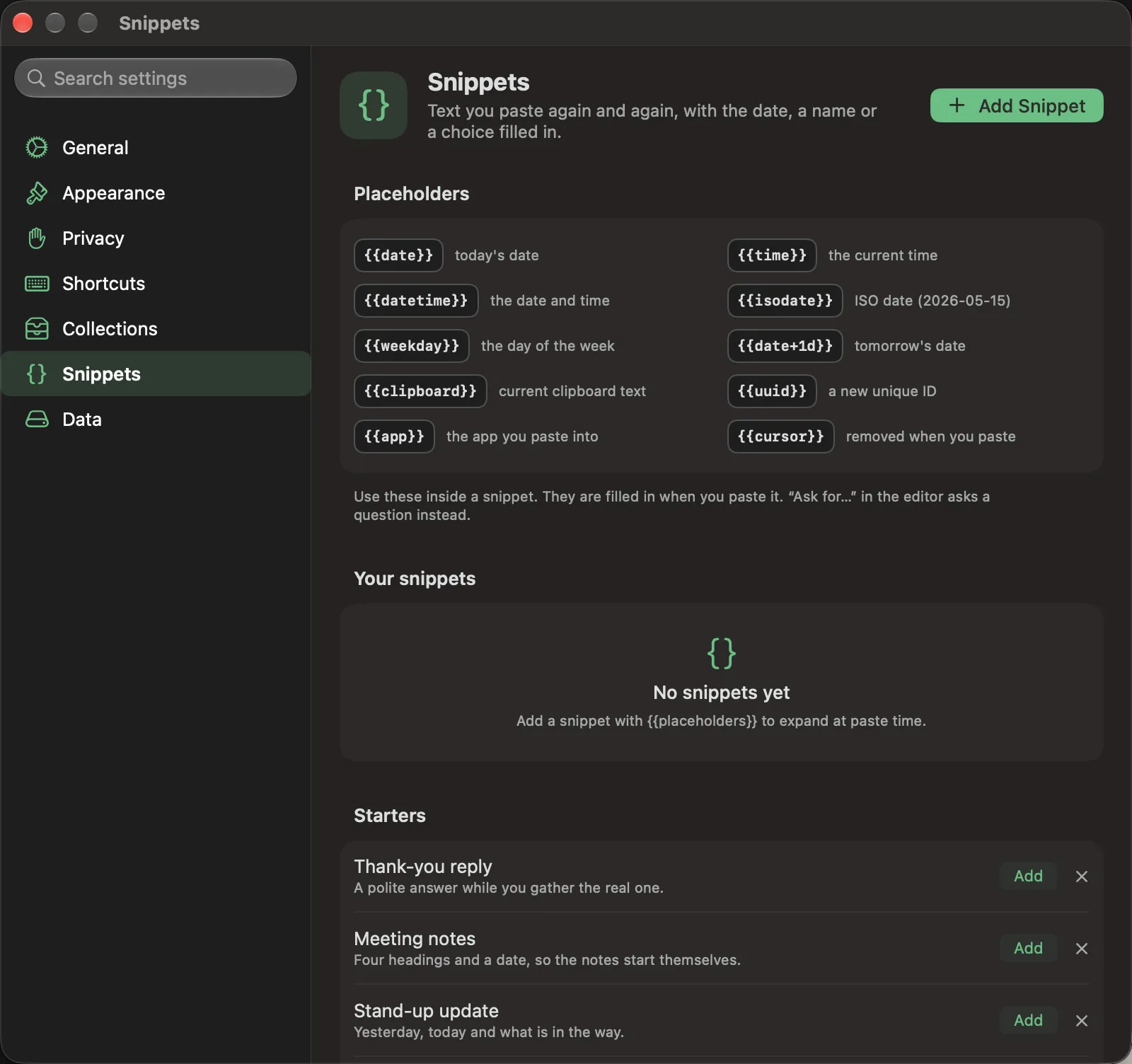Viewport: 1132px width, 1064px height.
Task: Click the {{weekday}} placeholder chip
Action: pos(412,346)
